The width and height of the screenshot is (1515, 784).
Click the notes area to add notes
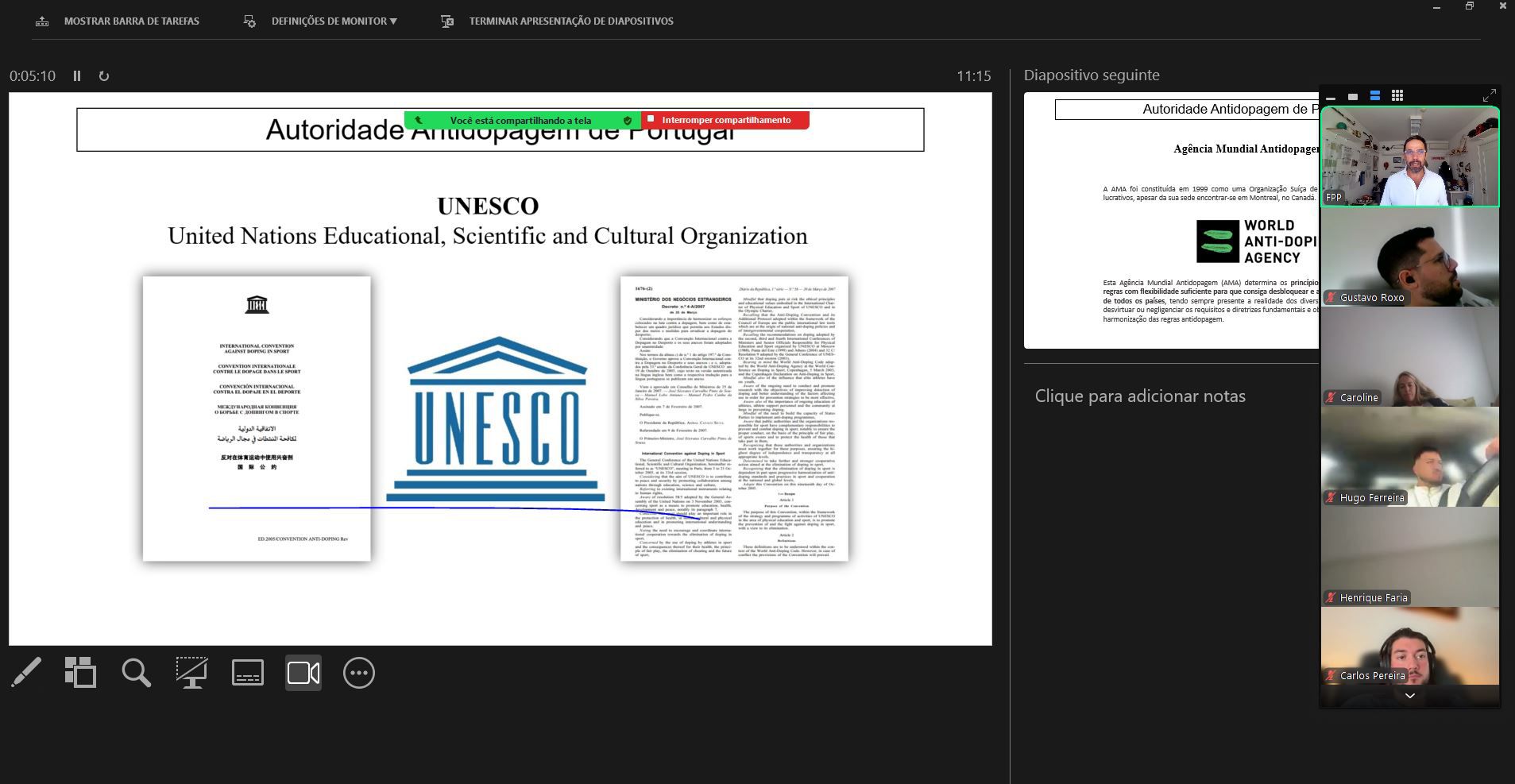coord(1140,396)
